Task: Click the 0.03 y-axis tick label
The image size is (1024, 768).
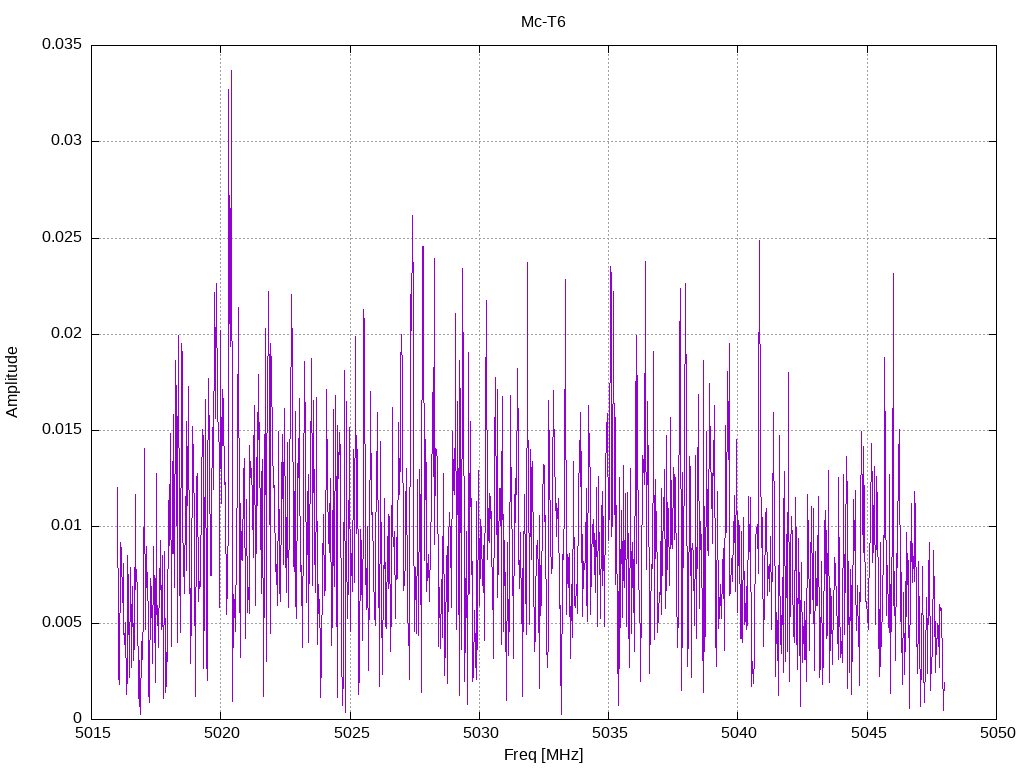Action: pos(65,141)
